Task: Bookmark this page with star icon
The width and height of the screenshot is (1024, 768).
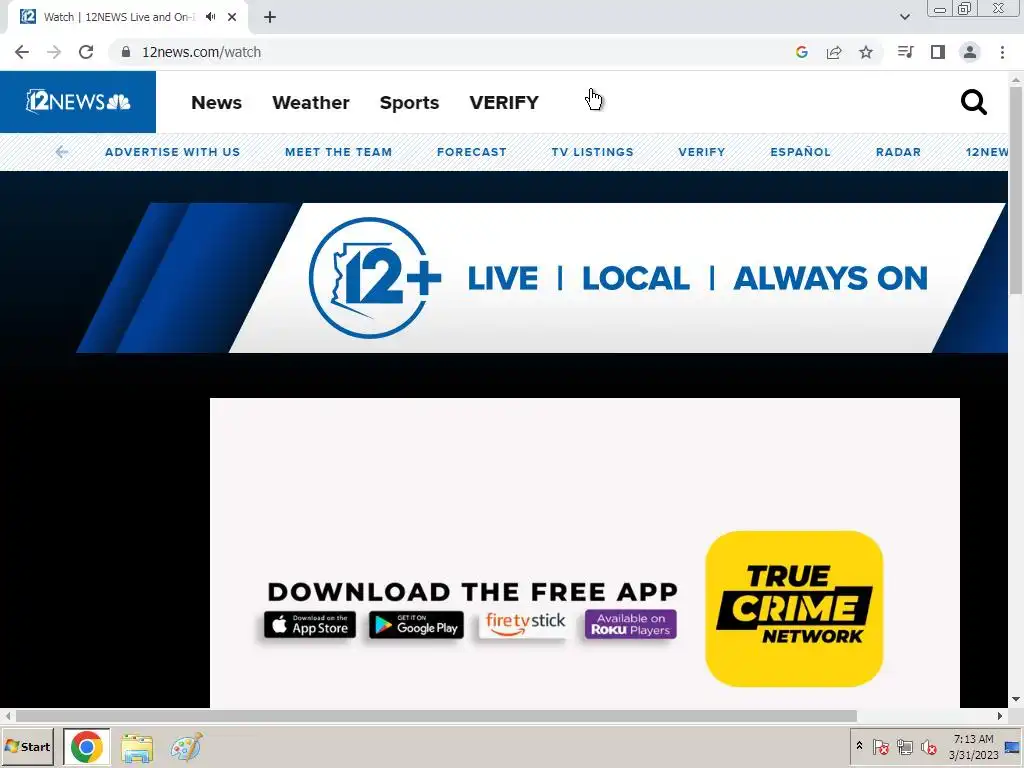Action: (866, 52)
